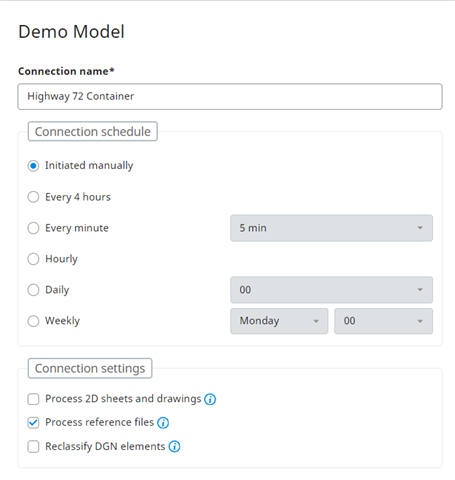Viewport: 455px width, 480px height.
Task: Open the Monday weekday dropdown
Action: coord(279,321)
